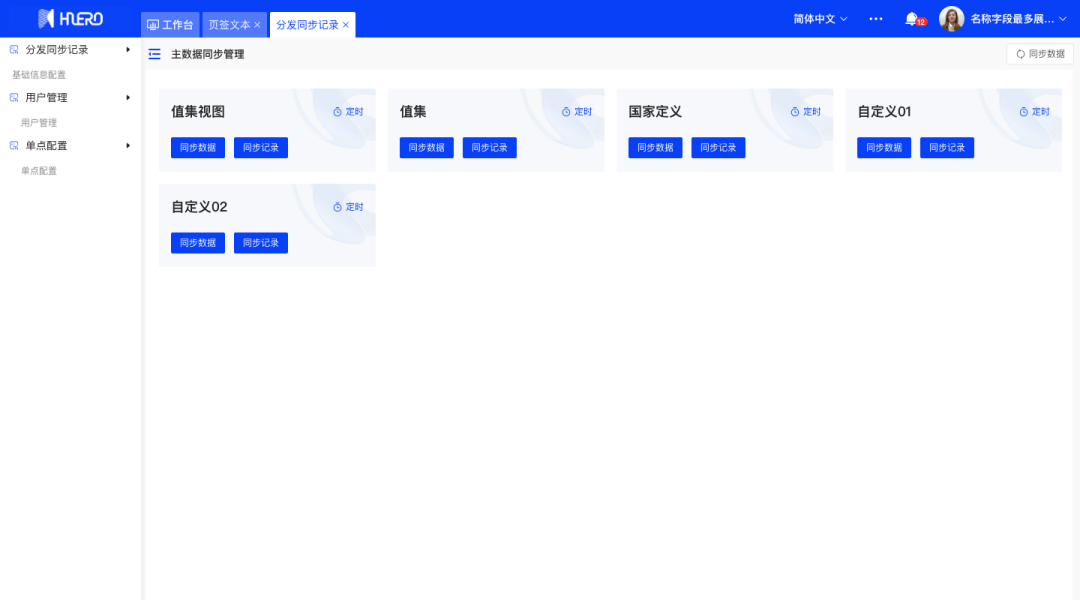Click the user avatar picture
1080x600 pixels.
952,19
